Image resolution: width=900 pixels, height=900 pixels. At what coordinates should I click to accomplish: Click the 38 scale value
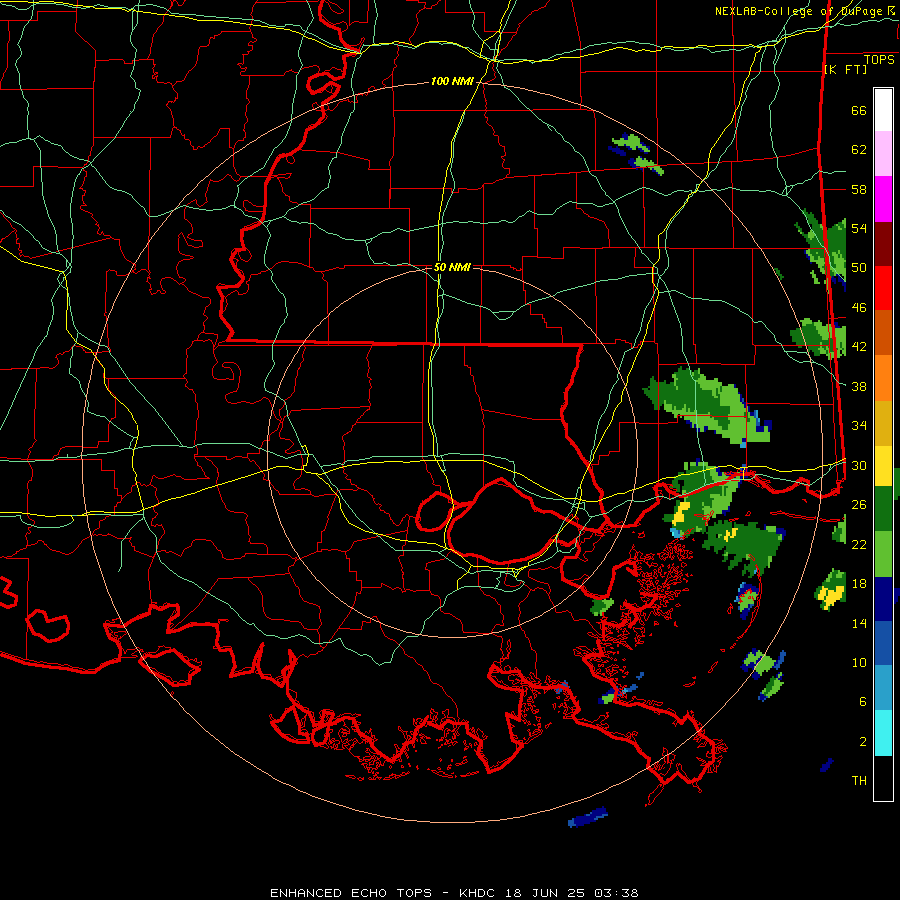[859, 386]
